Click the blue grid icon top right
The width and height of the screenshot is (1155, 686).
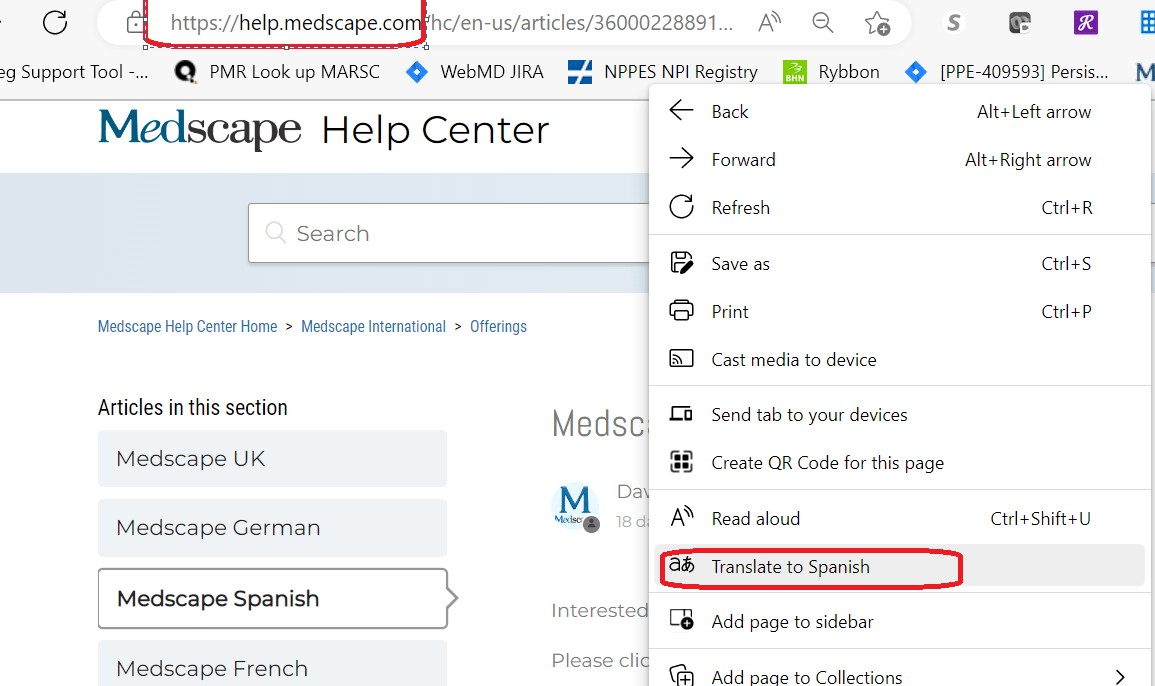click(x=1146, y=20)
